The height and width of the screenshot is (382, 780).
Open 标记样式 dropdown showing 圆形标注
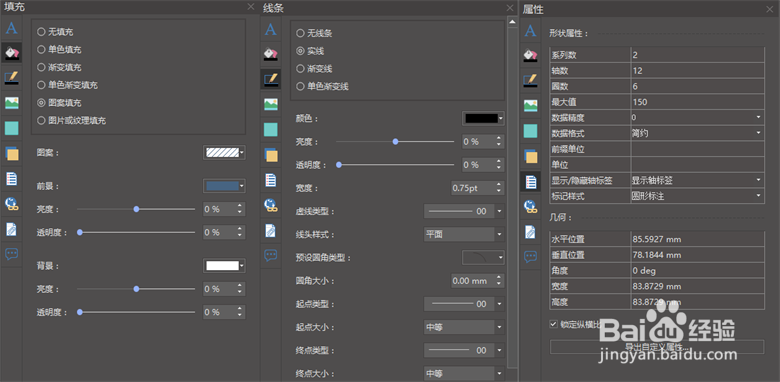(x=697, y=196)
